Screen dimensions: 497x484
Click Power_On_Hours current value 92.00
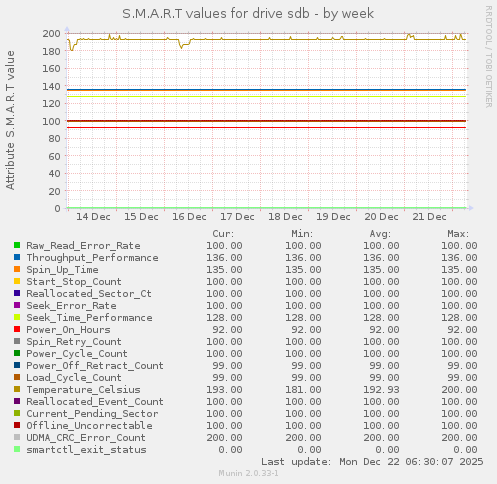click(x=227, y=330)
